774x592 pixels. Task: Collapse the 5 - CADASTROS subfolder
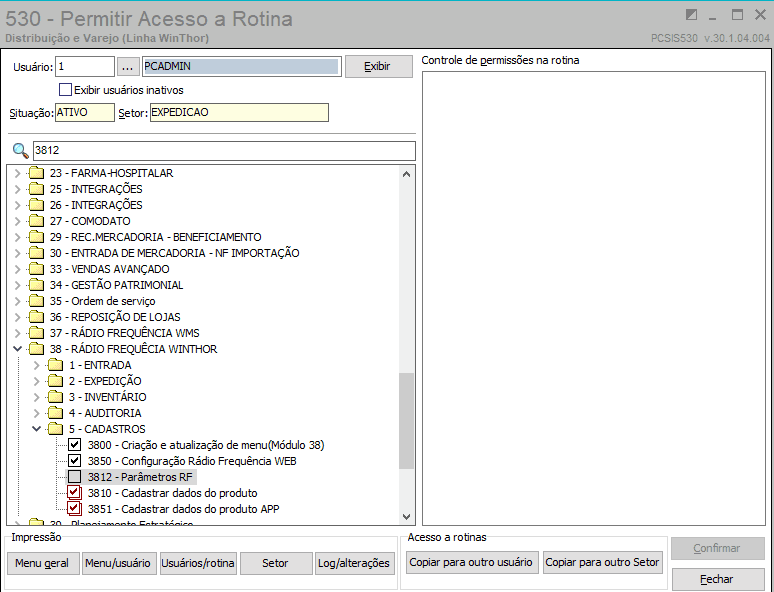37,429
